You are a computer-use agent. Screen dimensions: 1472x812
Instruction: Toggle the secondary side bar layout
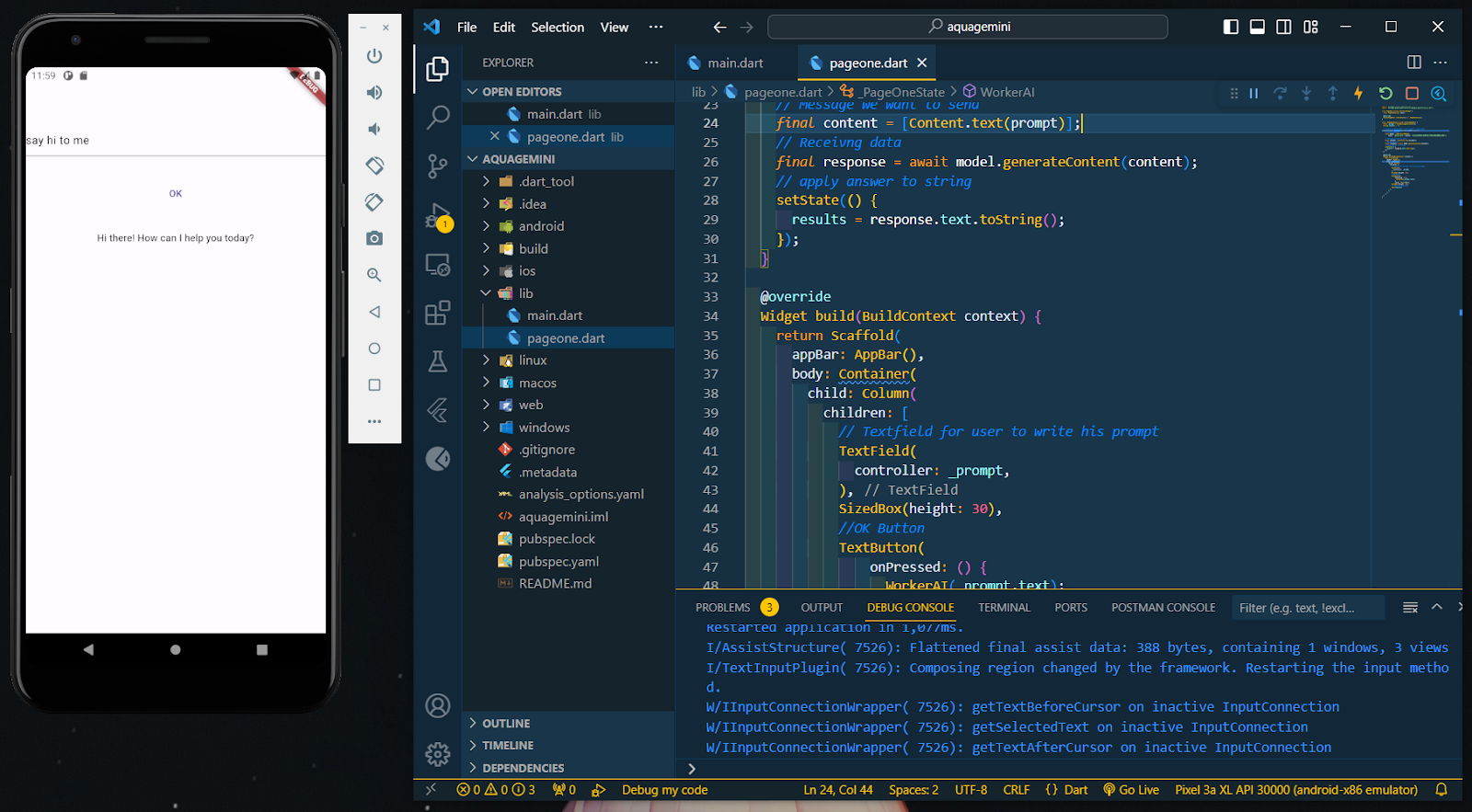click(1283, 27)
